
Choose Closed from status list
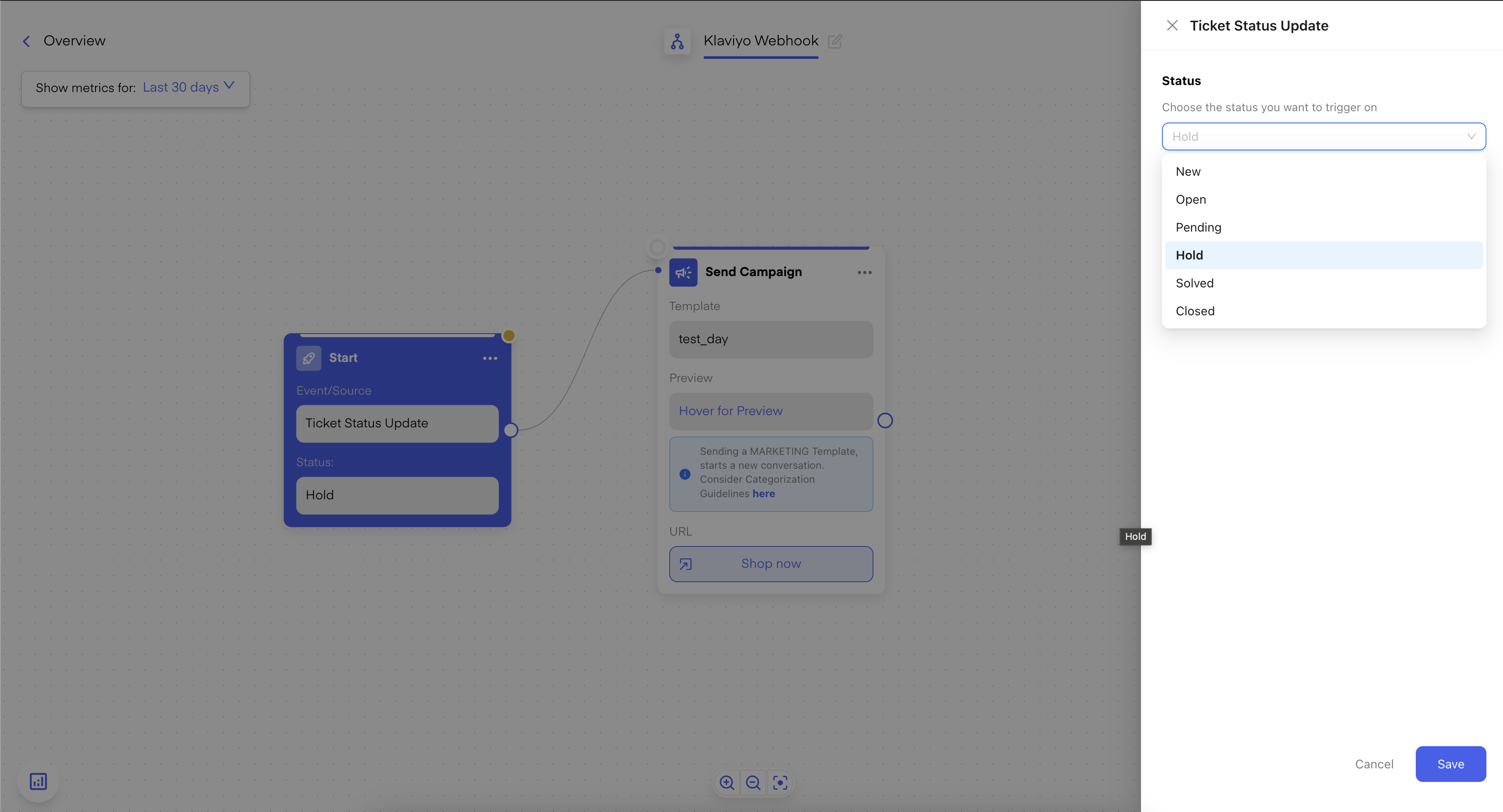pyautogui.click(x=1194, y=311)
